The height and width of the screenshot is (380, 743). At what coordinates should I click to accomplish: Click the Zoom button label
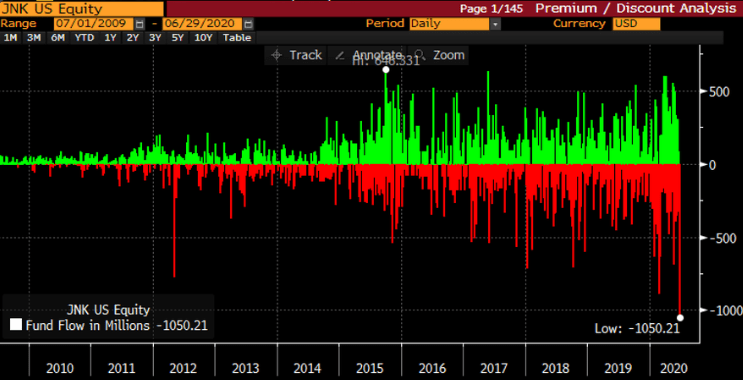(449, 55)
